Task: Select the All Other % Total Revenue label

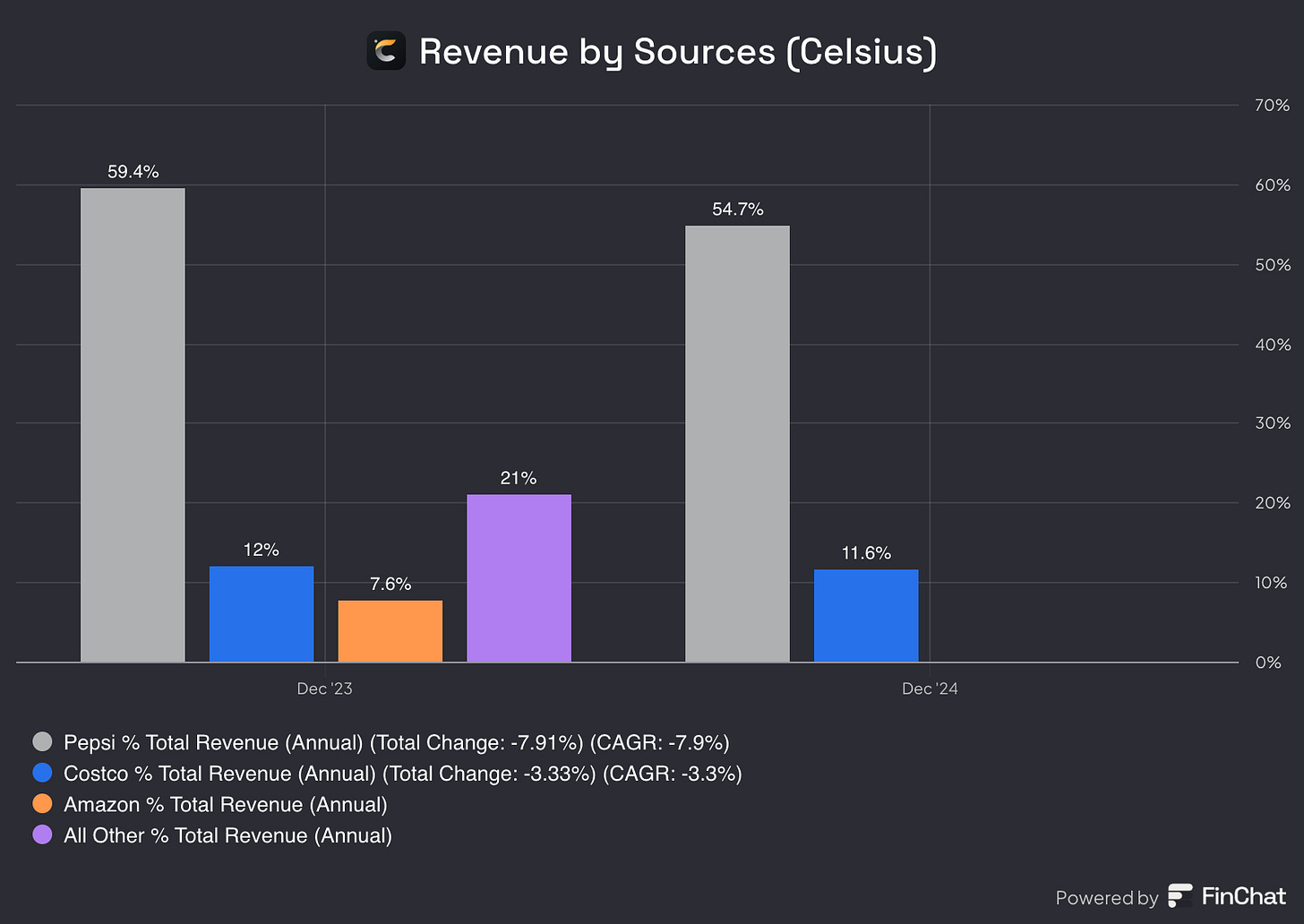Action: coord(227,835)
